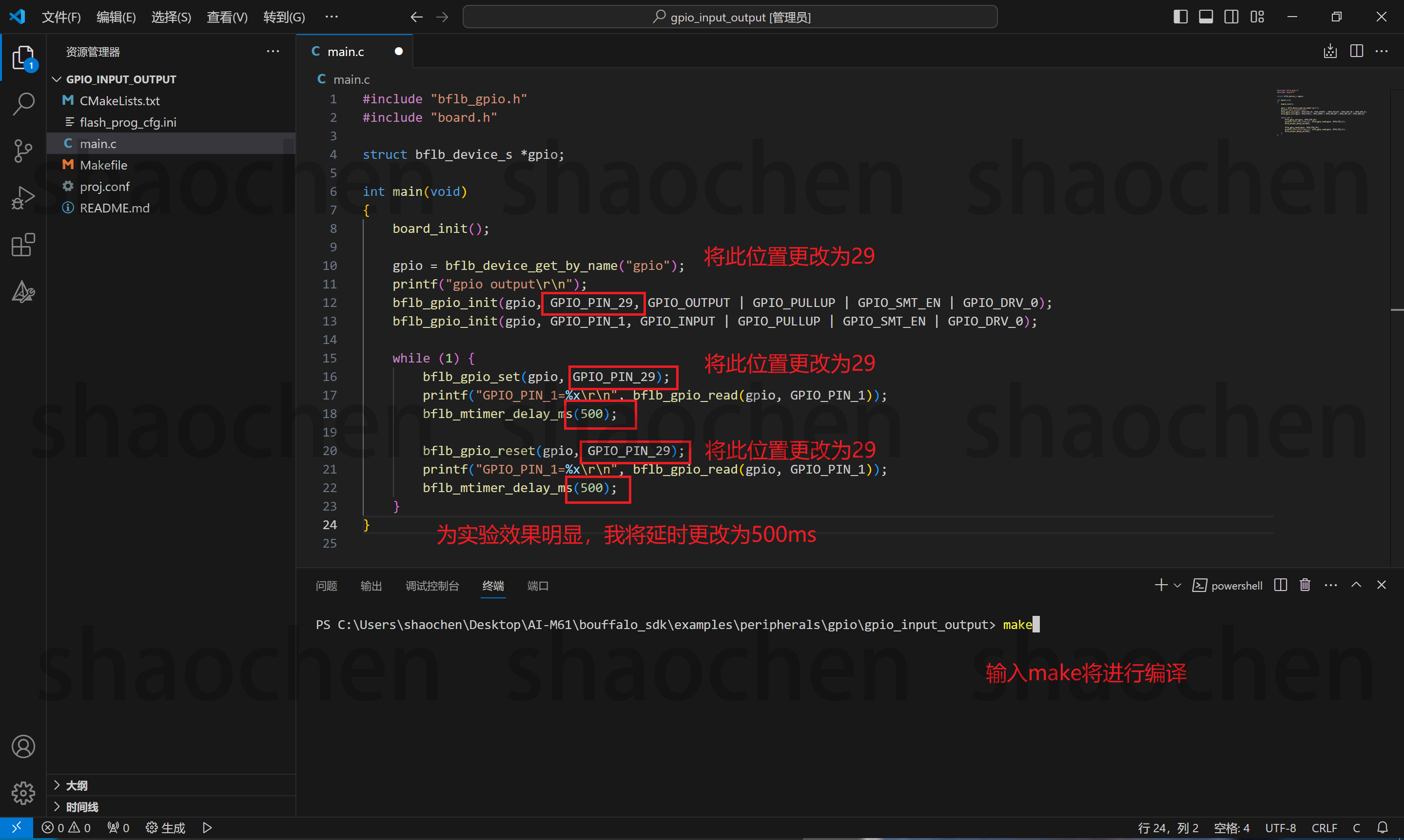Toggle primary side bar layout icon
The width and height of the screenshot is (1404, 840).
pos(1180,17)
